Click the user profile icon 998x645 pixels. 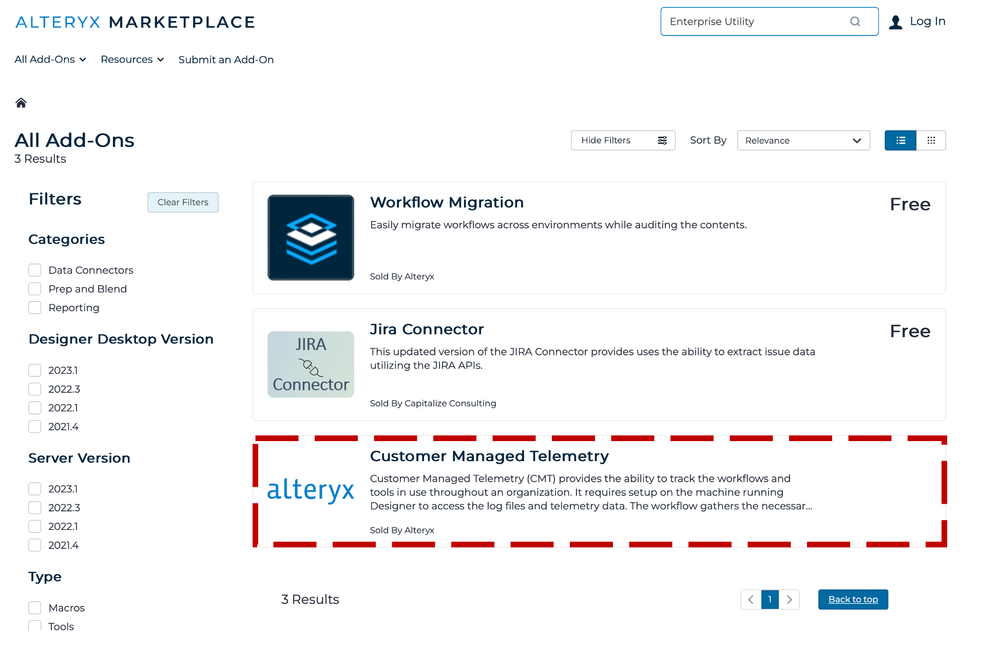(x=896, y=22)
